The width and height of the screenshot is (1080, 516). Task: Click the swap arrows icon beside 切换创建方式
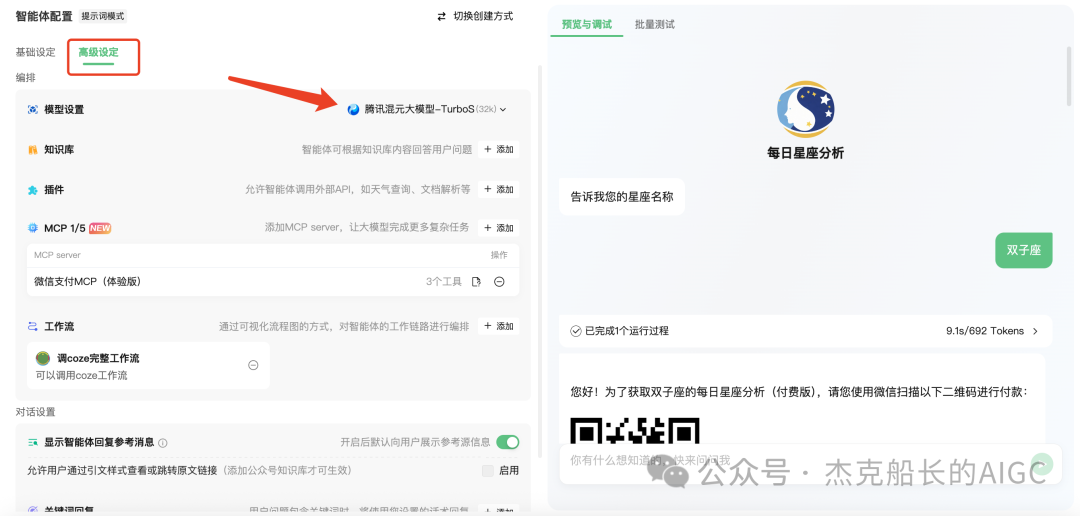point(442,17)
